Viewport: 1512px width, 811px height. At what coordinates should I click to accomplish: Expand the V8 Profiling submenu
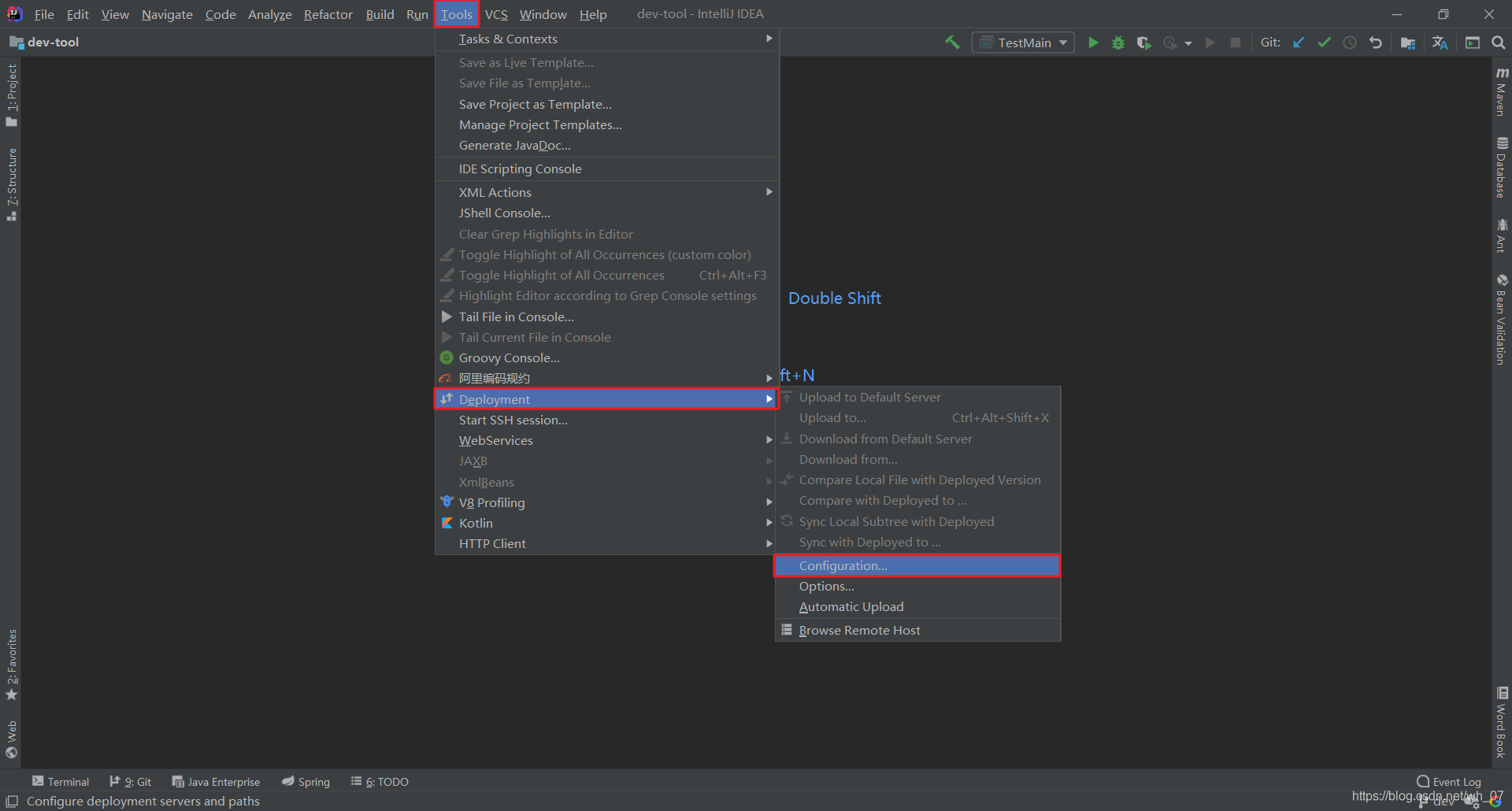[607, 502]
